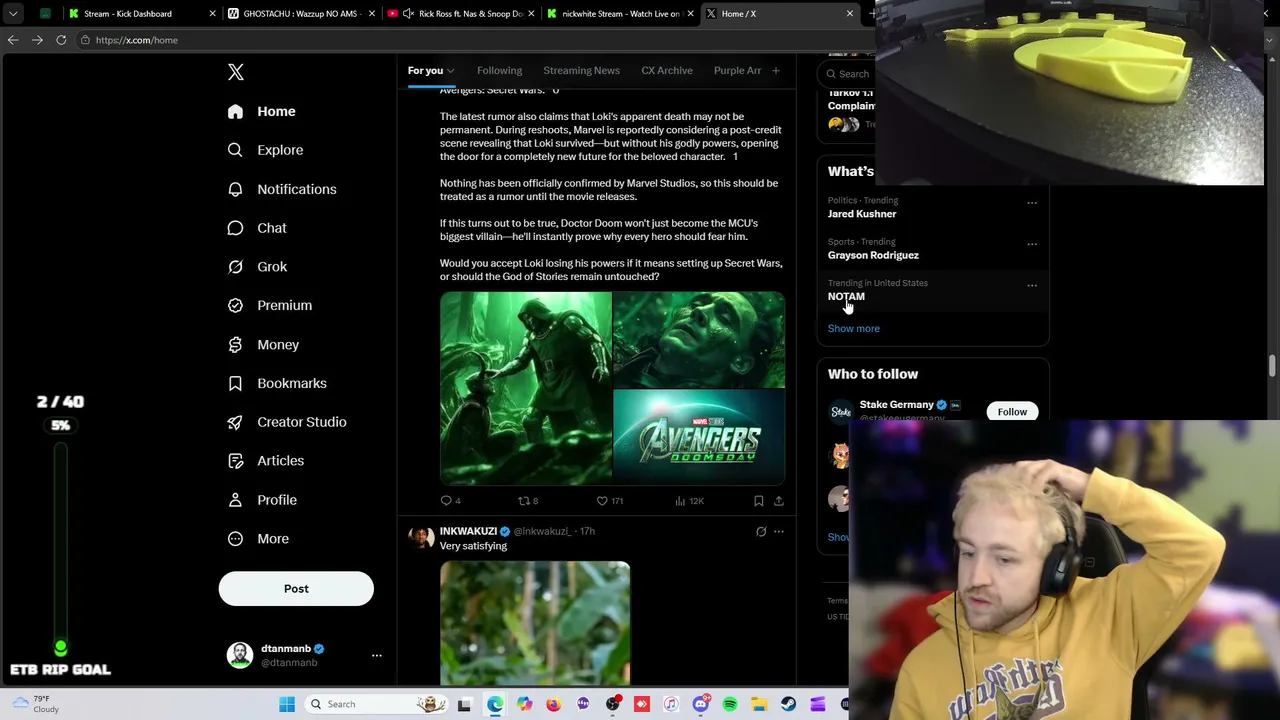Open the NOTAM trending topic
Image resolution: width=1280 pixels, height=720 pixels.
click(x=846, y=297)
